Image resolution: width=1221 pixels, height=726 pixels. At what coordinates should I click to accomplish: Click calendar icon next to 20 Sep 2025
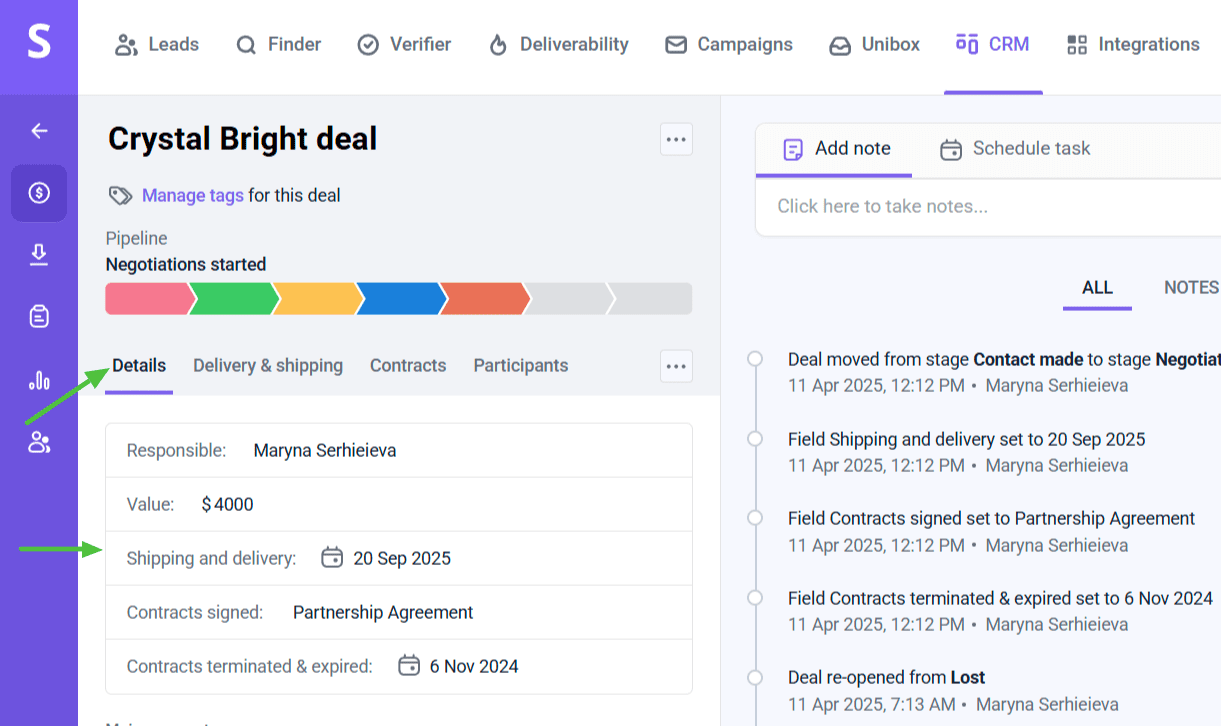tap(332, 558)
